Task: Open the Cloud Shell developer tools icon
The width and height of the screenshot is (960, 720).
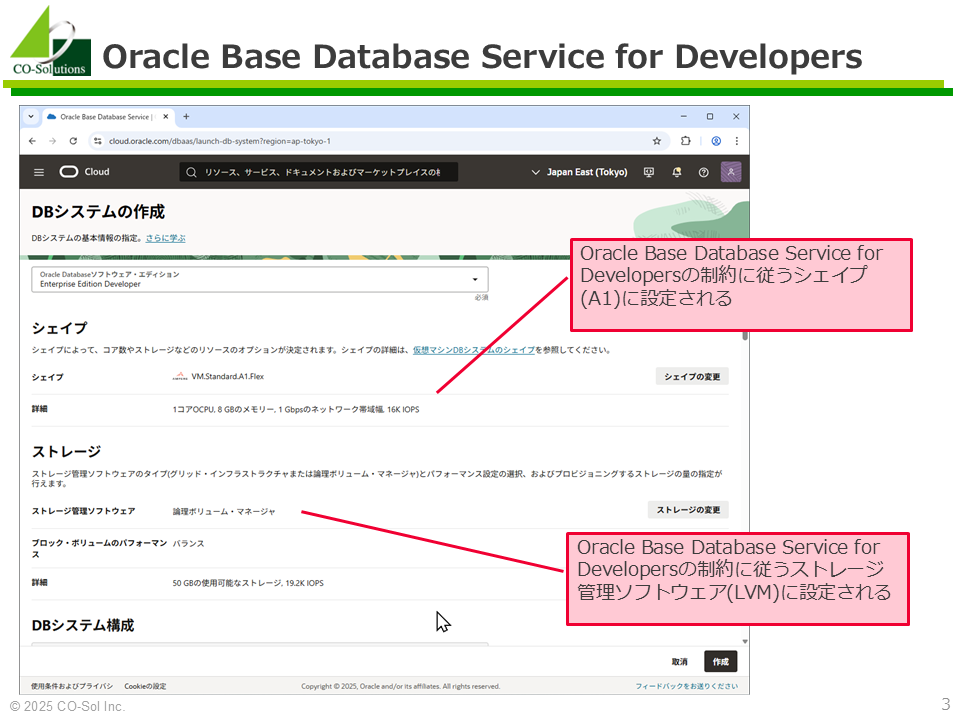Action: click(x=649, y=173)
